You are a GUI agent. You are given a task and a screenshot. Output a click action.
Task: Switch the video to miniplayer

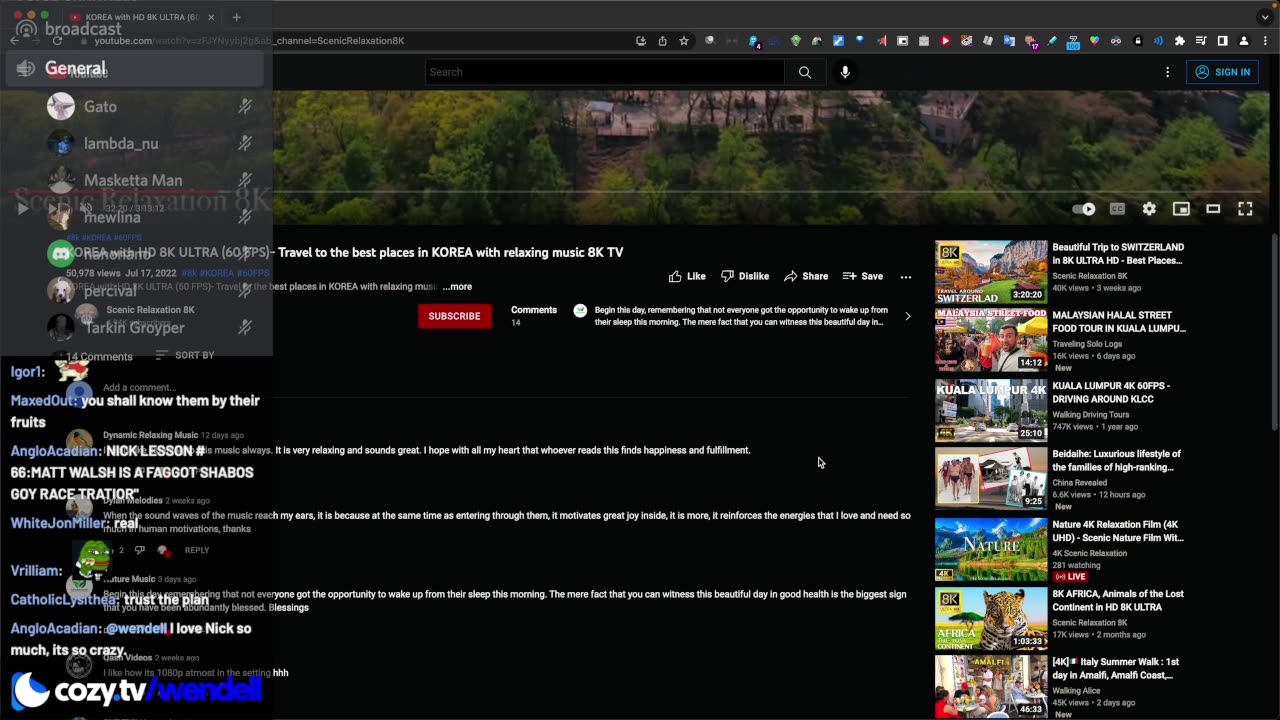pyautogui.click(x=1181, y=209)
